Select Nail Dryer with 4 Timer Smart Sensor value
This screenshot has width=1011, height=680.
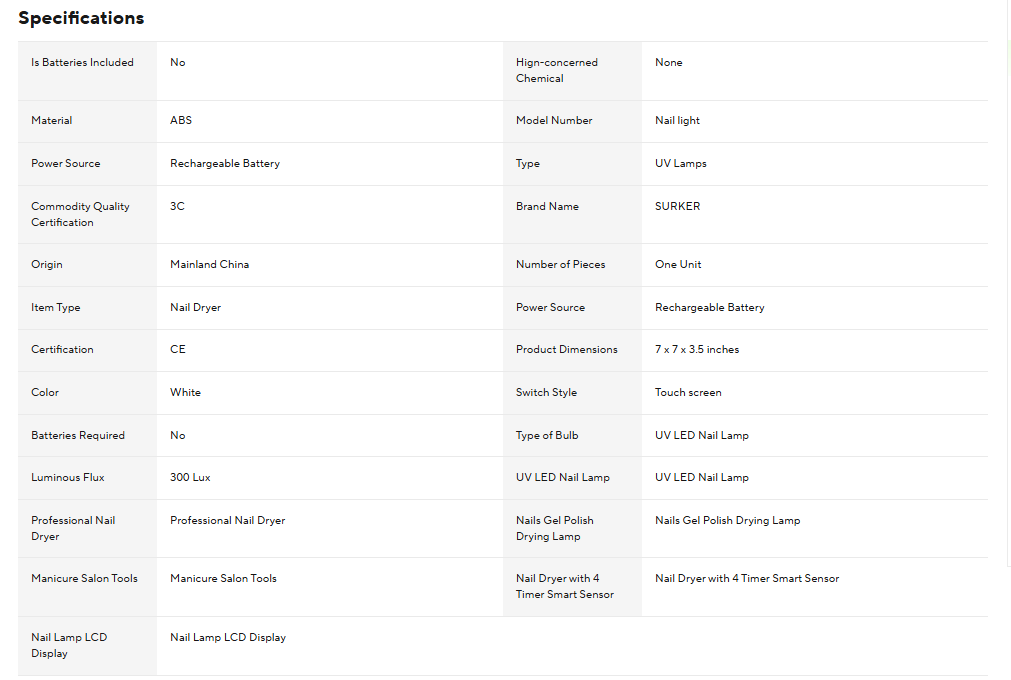point(747,579)
